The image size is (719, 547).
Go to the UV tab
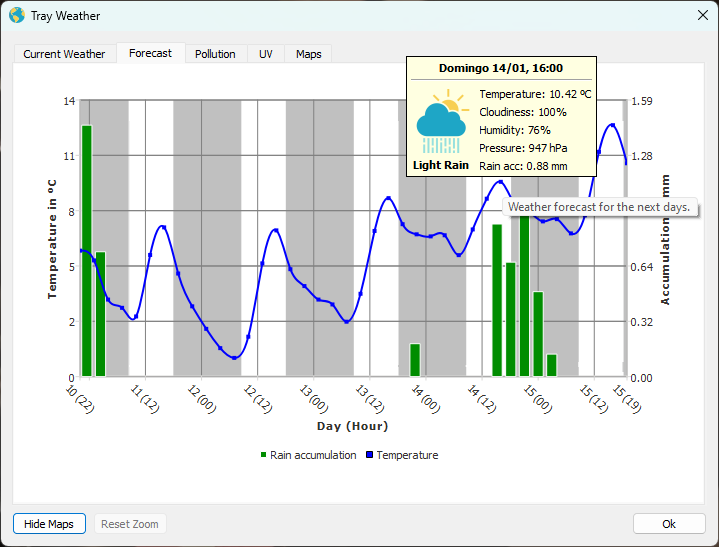tap(266, 54)
